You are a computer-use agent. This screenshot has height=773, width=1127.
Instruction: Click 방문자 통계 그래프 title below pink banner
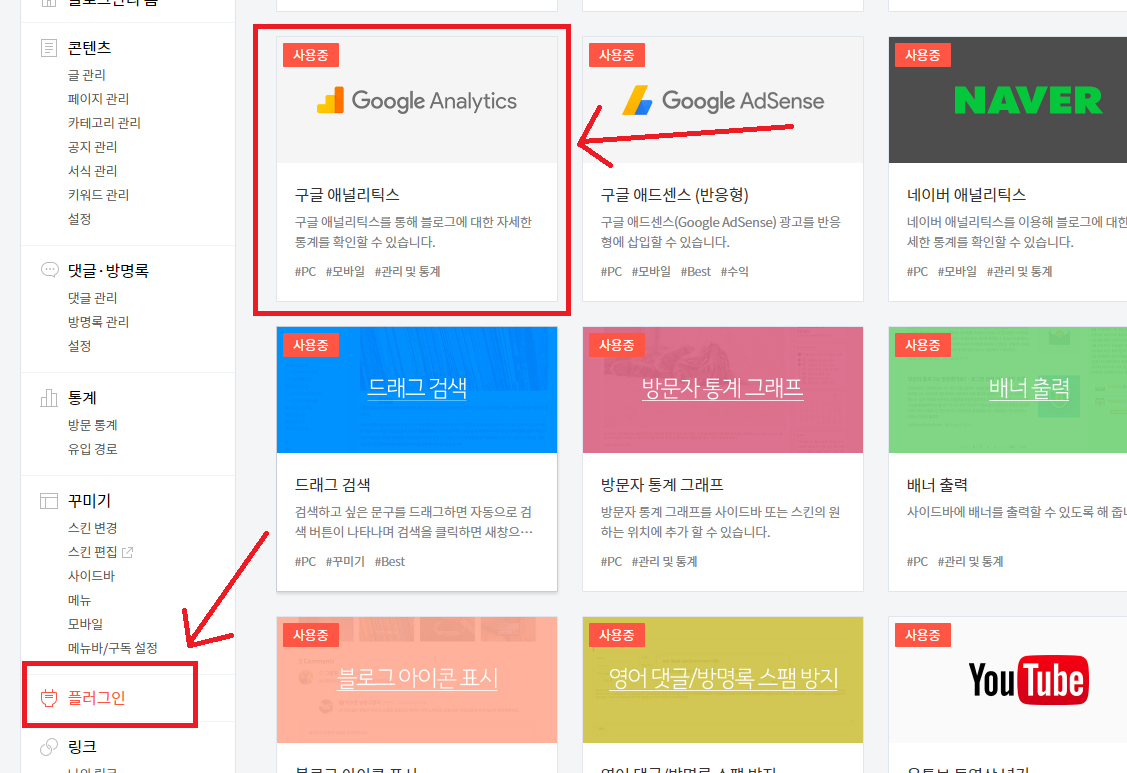tap(662, 485)
